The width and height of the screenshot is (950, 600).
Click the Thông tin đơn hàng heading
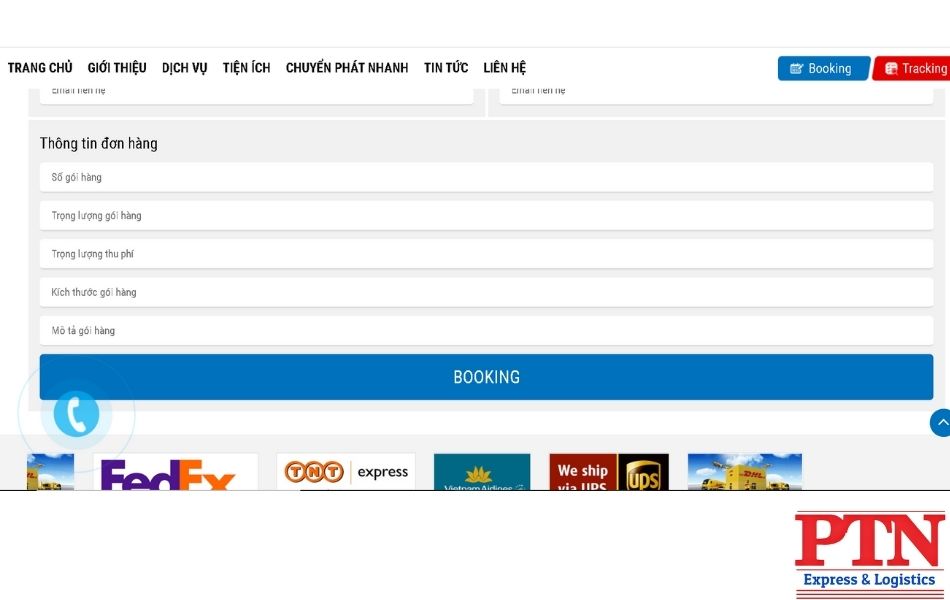click(x=99, y=144)
